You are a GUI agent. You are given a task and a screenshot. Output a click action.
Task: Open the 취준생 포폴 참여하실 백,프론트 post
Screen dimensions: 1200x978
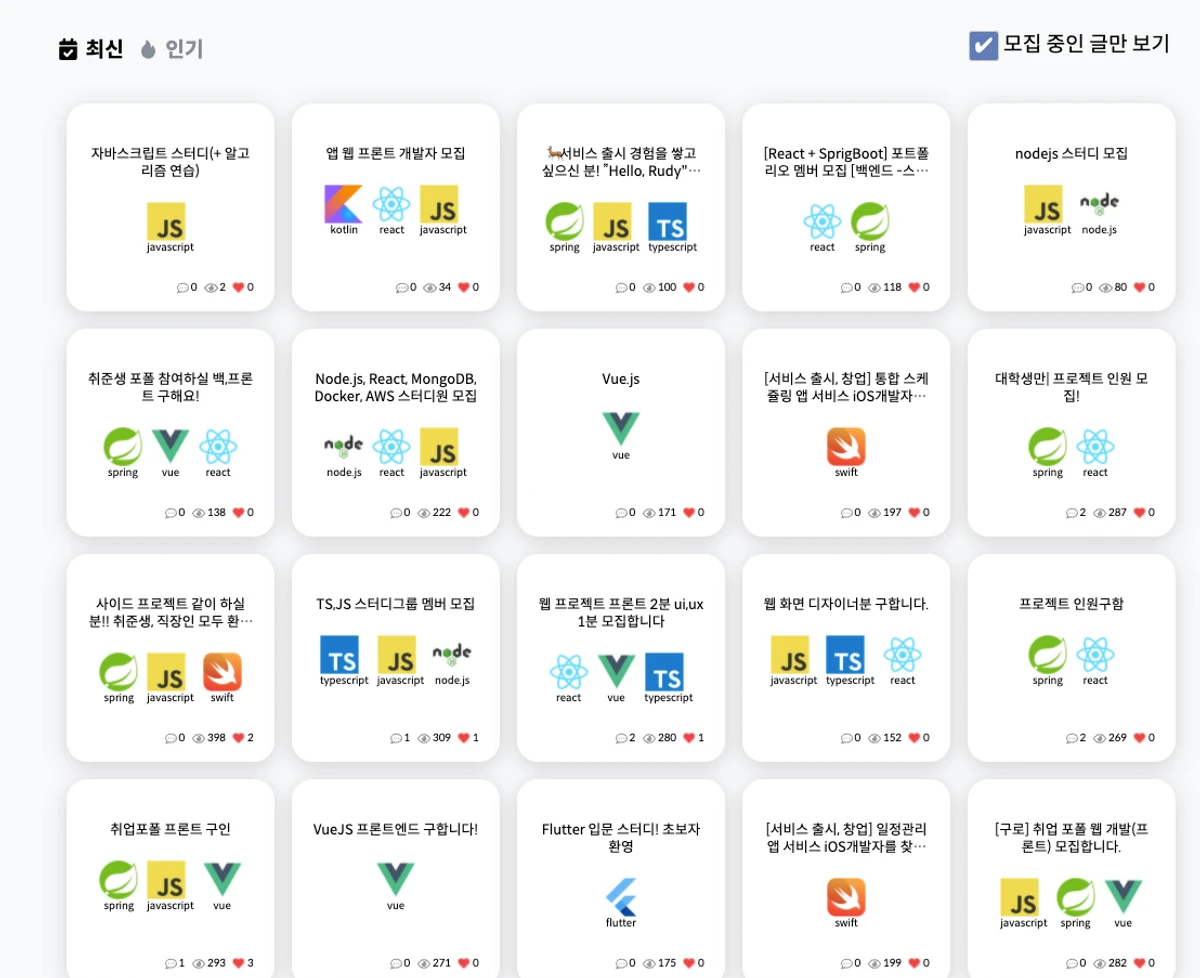coord(170,387)
